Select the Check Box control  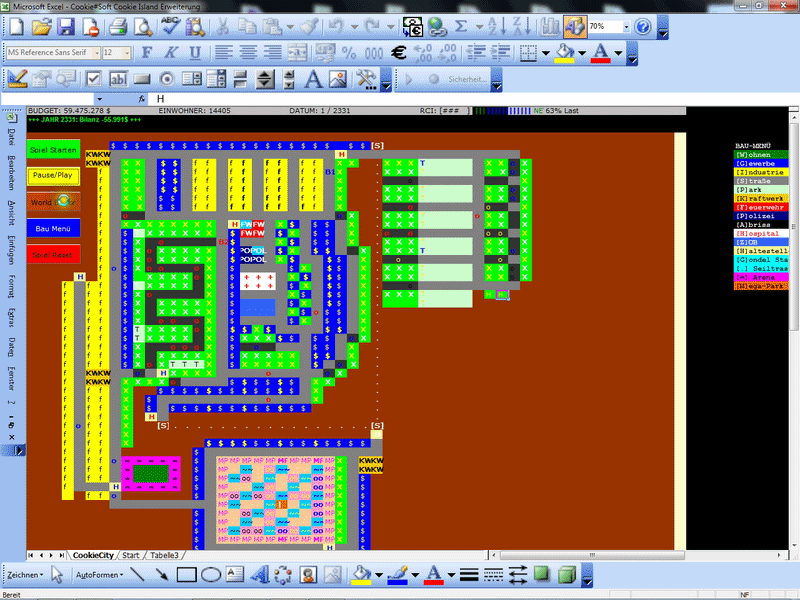pyautogui.click(x=93, y=79)
